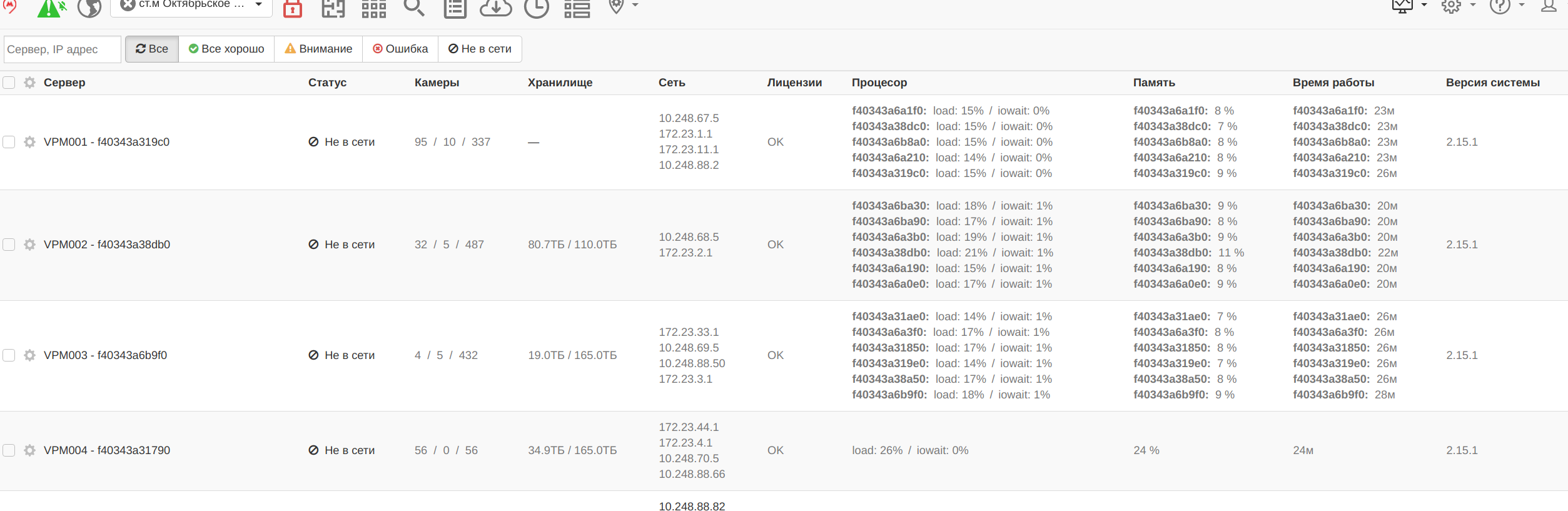Screen dimensions: 1568x511
Task: Click the magnifier search icon in toolbar
Action: tap(414, 8)
